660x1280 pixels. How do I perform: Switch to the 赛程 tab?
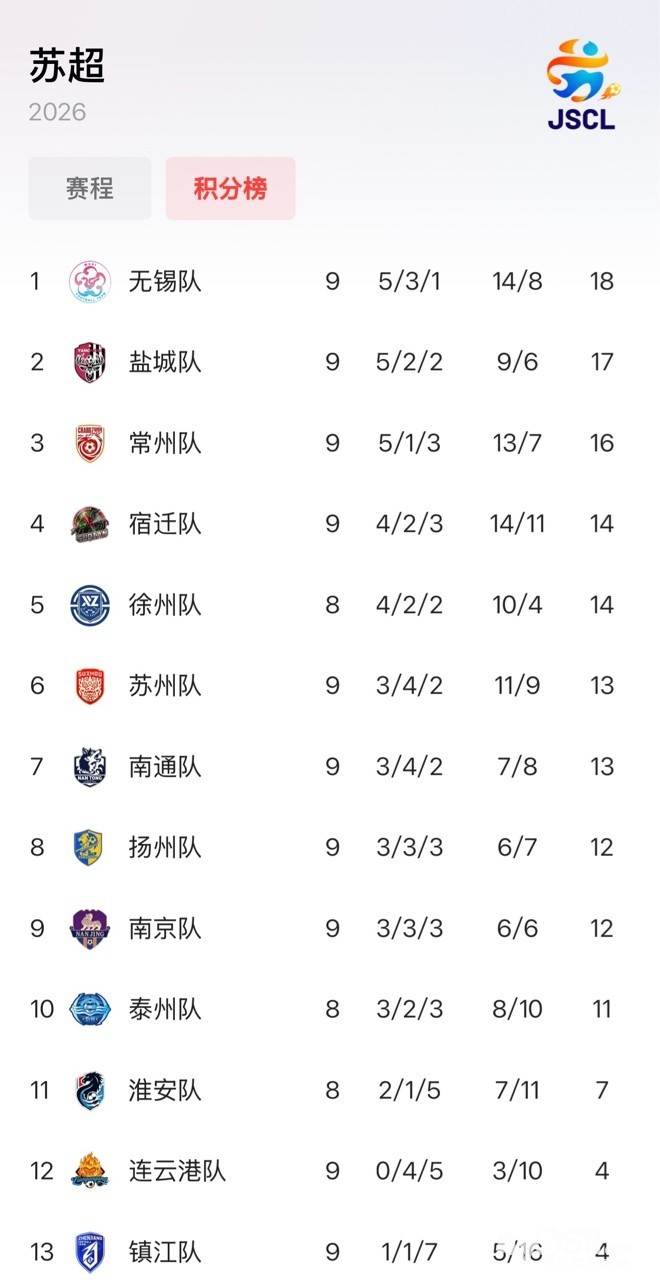90,188
